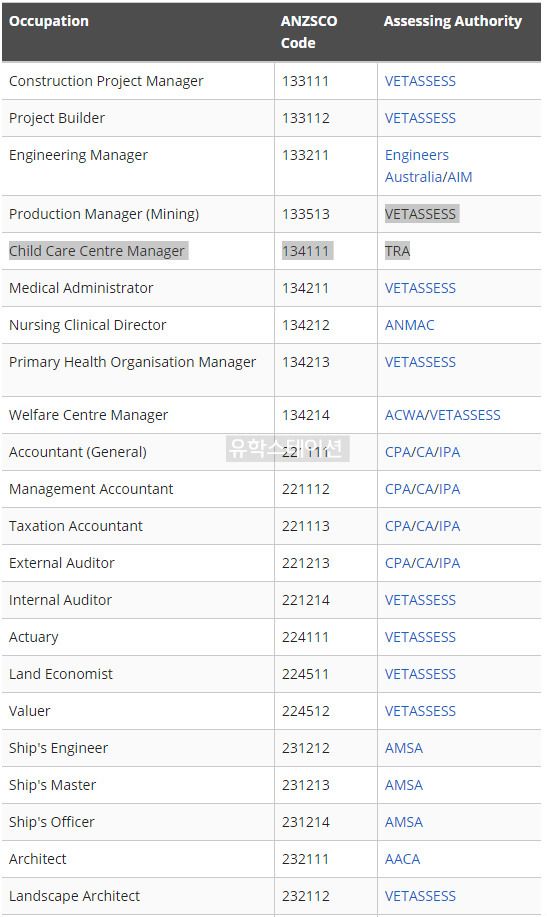Open AMSA link for Ship's Officer
Screen dimensions: 547x917
click(404, 822)
